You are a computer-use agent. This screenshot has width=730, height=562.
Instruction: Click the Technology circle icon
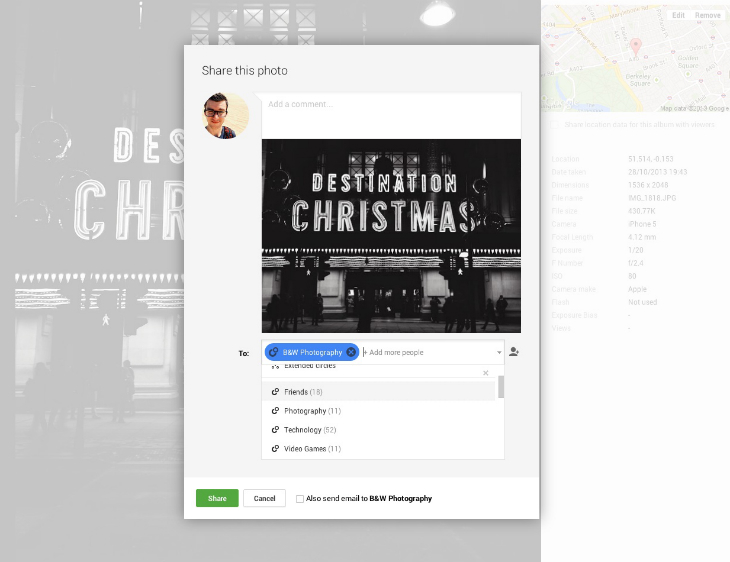[x=276, y=430]
